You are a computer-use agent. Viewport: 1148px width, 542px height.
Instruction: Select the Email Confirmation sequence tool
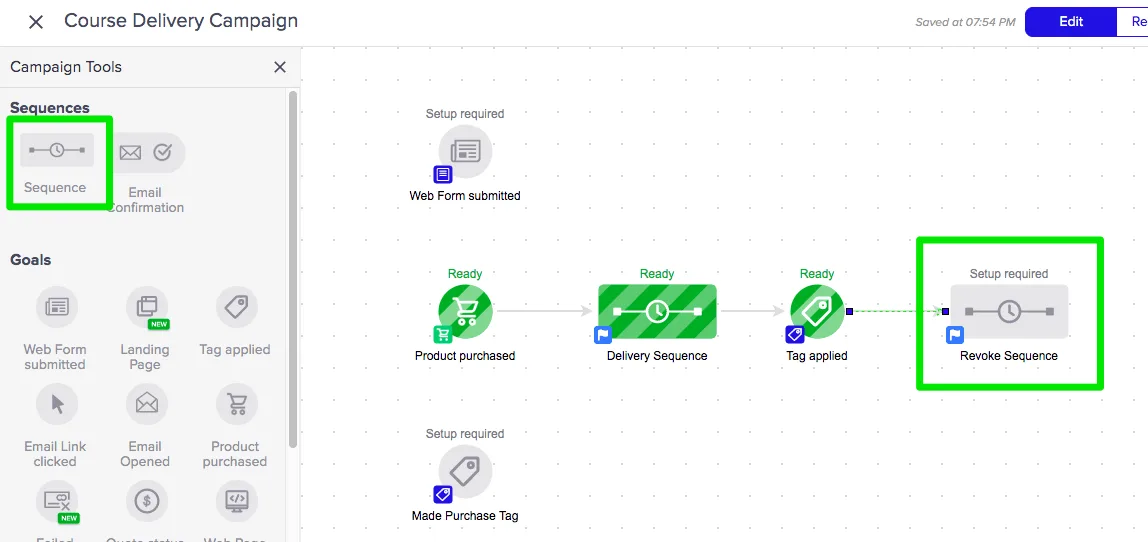coord(146,153)
